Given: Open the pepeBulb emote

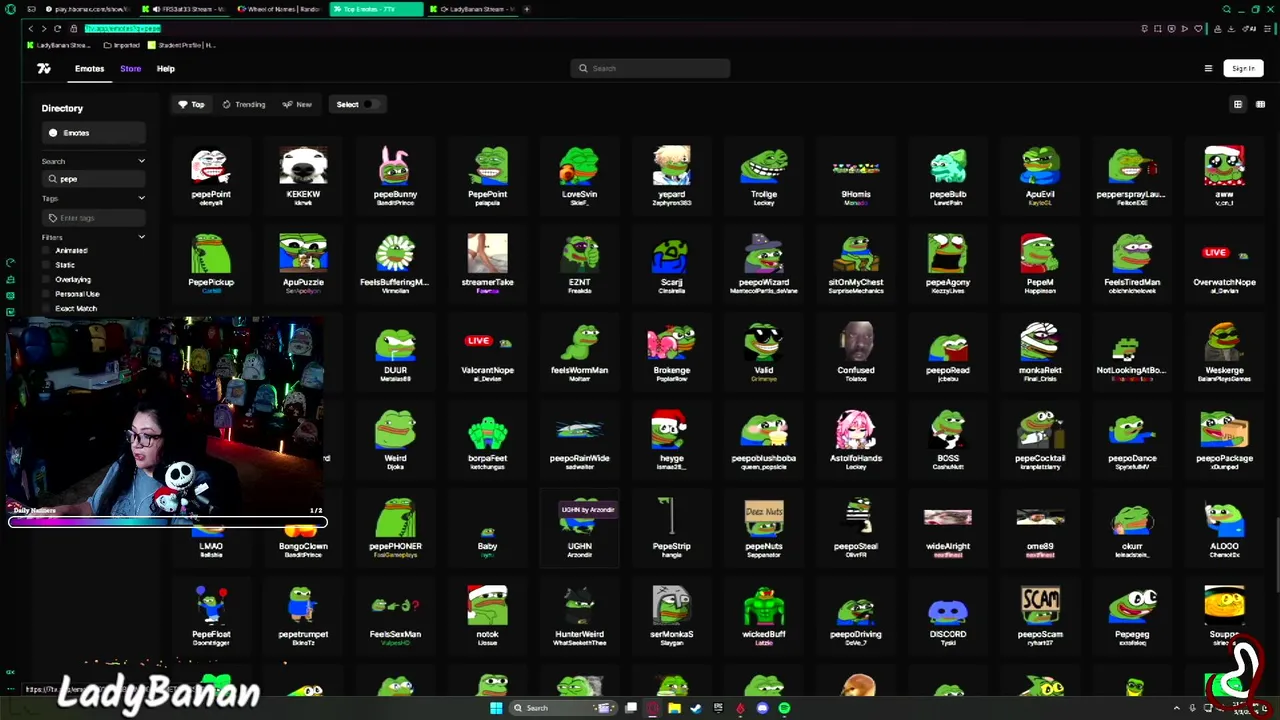Looking at the screenshot, I should 948,176.
